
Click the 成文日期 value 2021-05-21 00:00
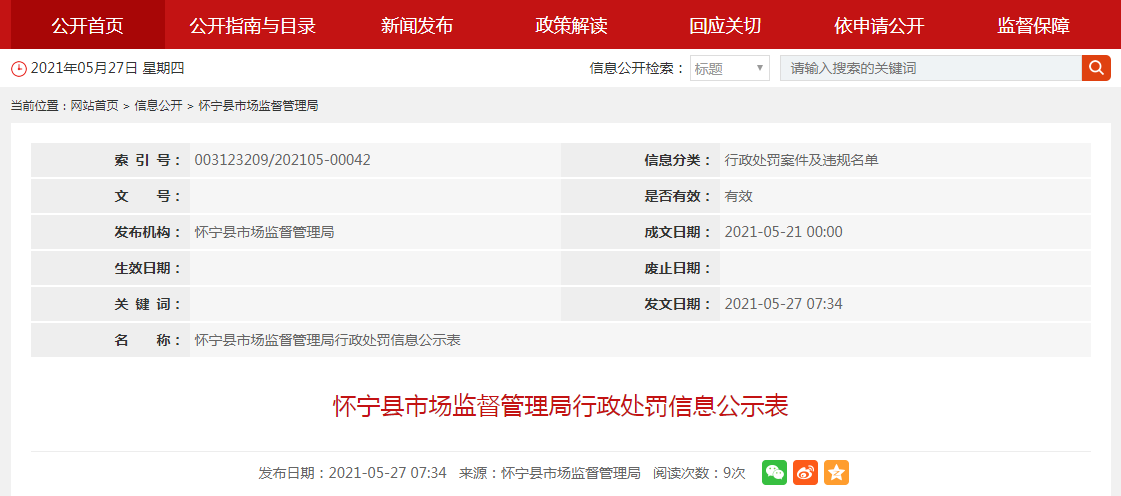(x=784, y=232)
